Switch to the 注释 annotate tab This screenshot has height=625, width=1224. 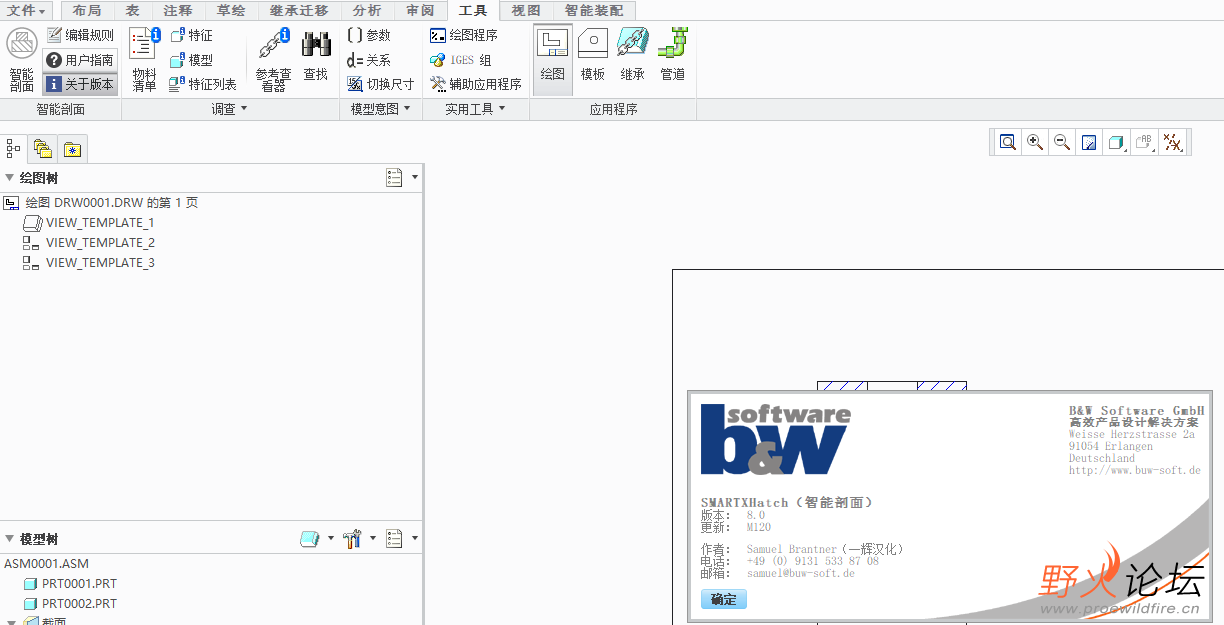(x=178, y=10)
